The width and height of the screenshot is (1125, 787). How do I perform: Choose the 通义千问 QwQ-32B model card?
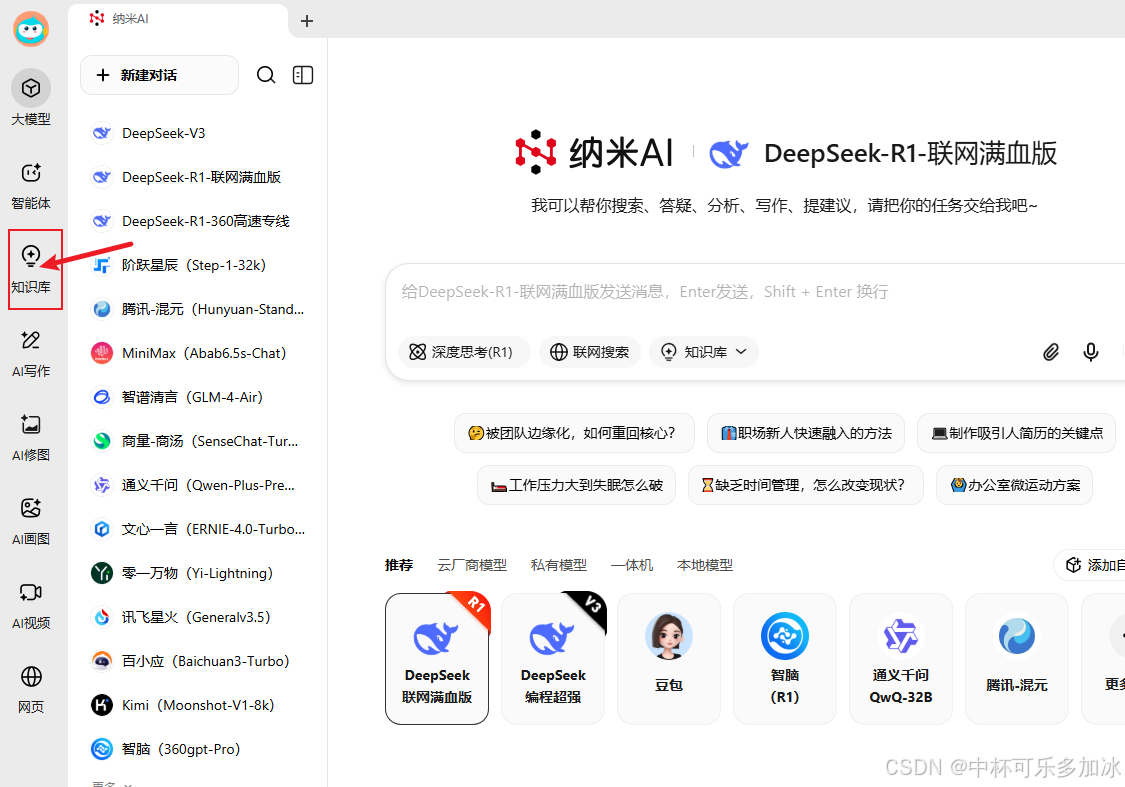(901, 659)
